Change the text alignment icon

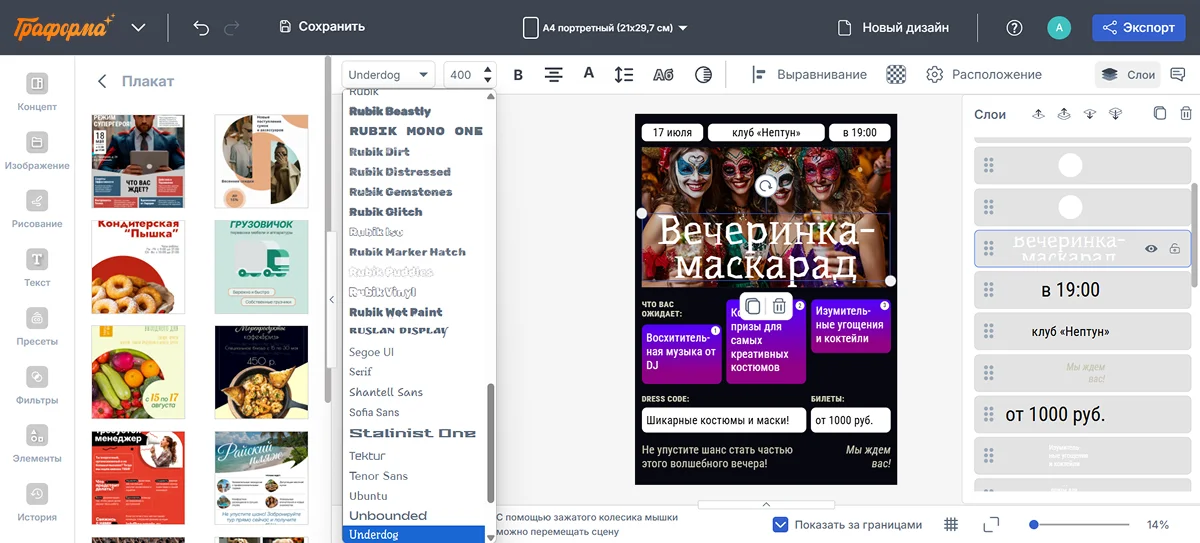(x=553, y=74)
